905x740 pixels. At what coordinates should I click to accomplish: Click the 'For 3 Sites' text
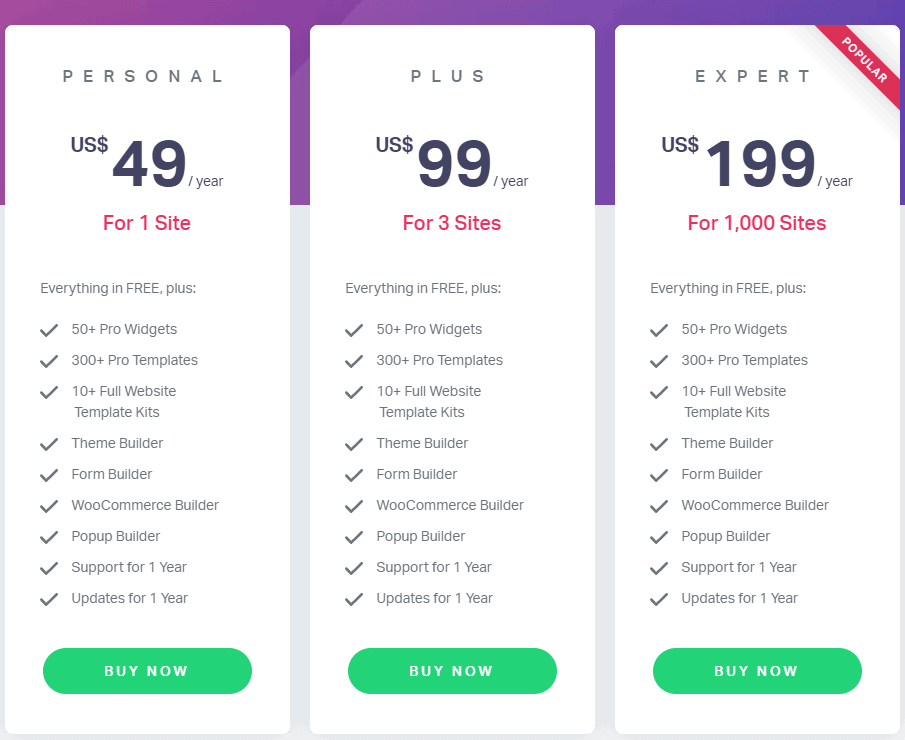click(451, 223)
